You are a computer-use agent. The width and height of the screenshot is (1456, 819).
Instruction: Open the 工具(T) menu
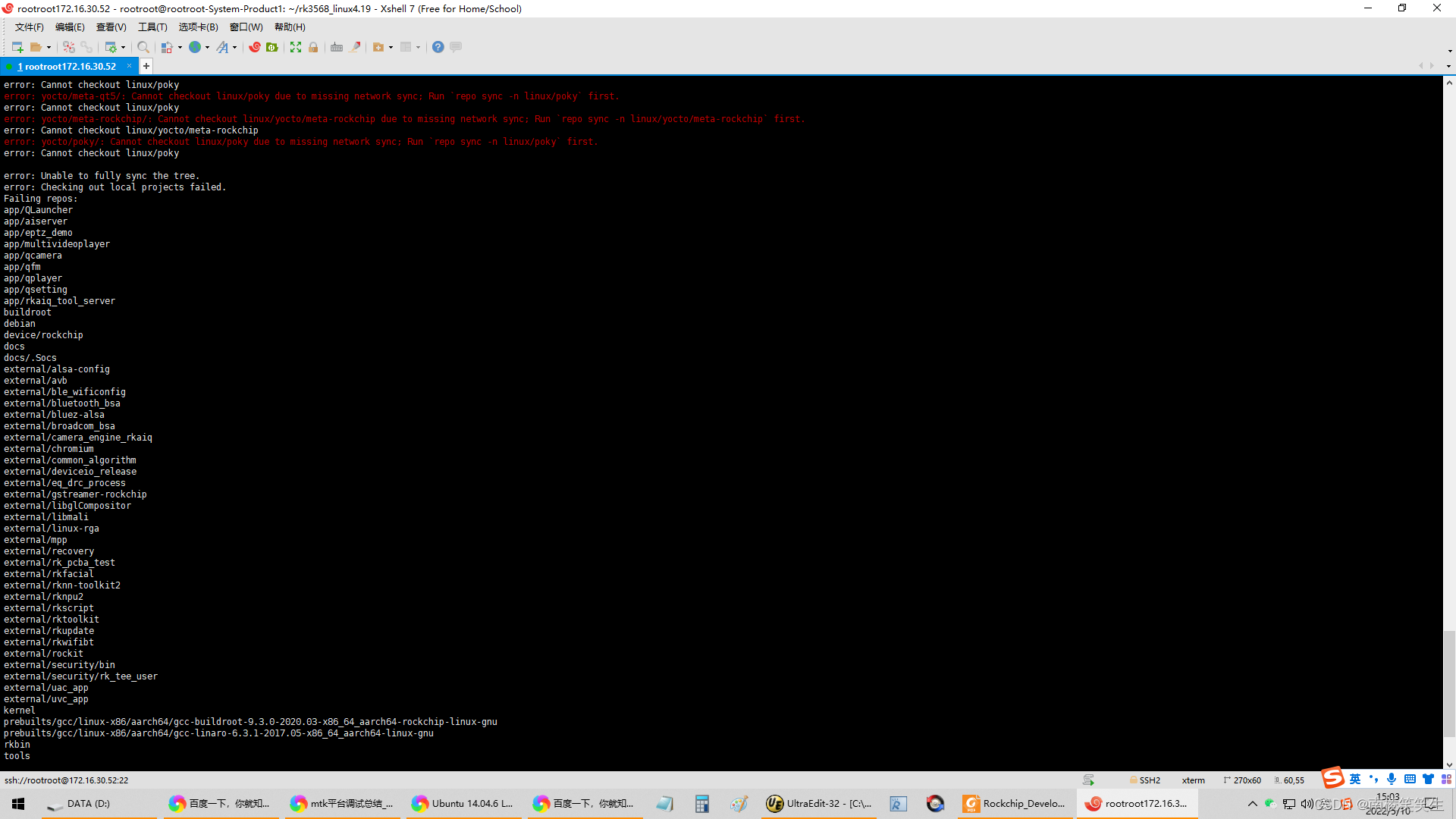tap(152, 27)
